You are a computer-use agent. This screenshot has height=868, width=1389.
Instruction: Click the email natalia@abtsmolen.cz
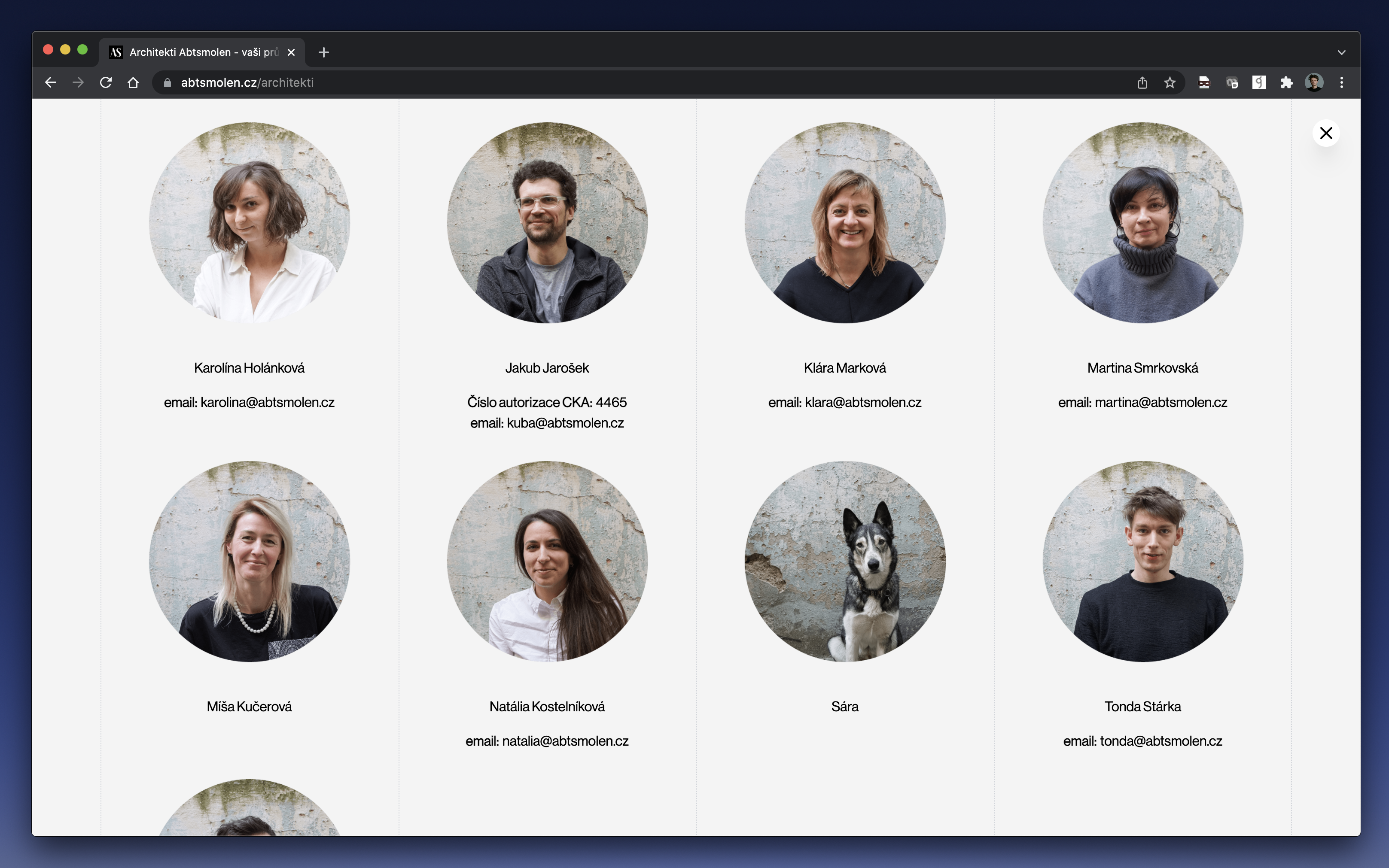[x=566, y=741]
